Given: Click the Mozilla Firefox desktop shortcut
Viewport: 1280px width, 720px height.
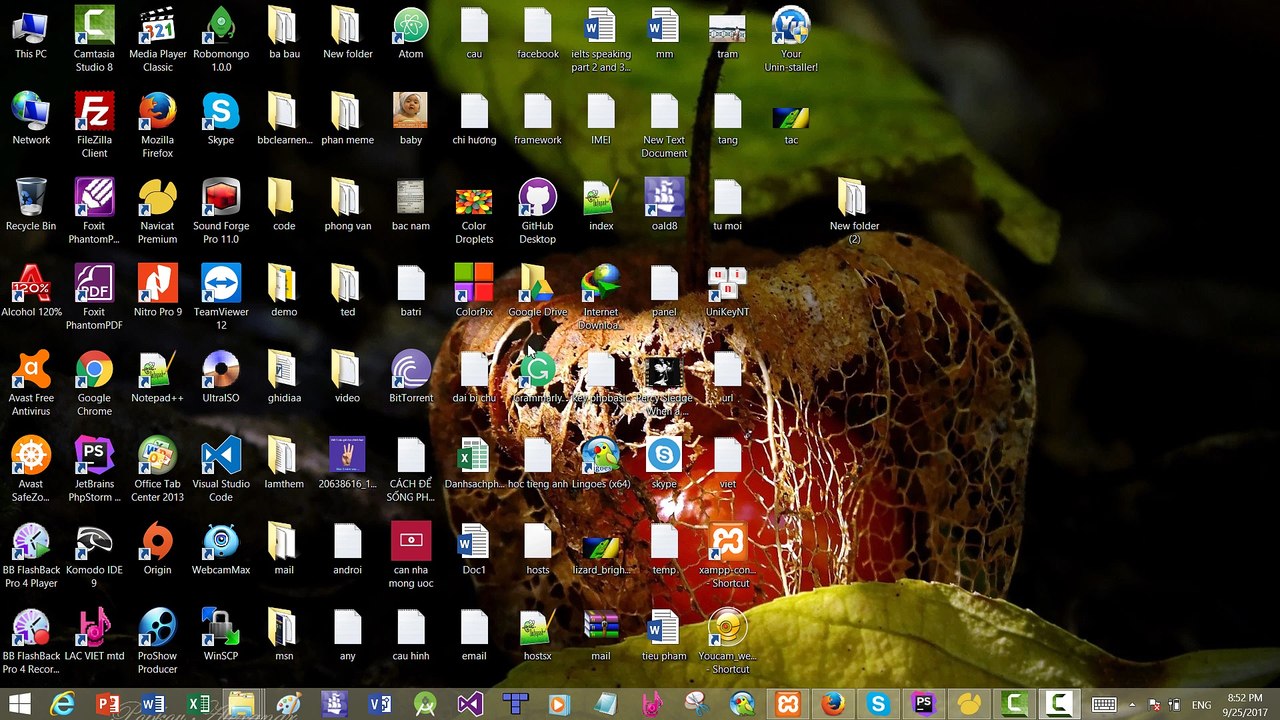Looking at the screenshot, I should 158,125.
